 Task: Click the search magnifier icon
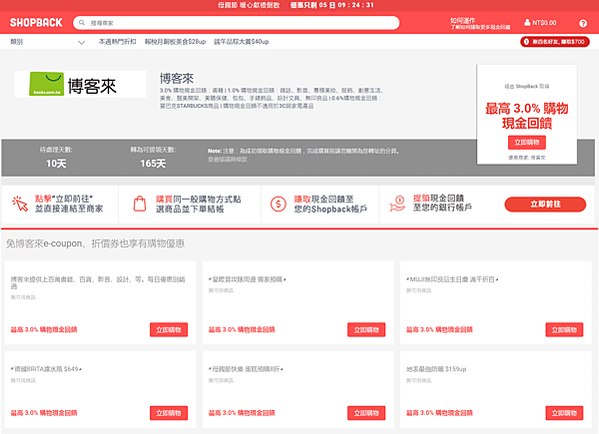81,23
